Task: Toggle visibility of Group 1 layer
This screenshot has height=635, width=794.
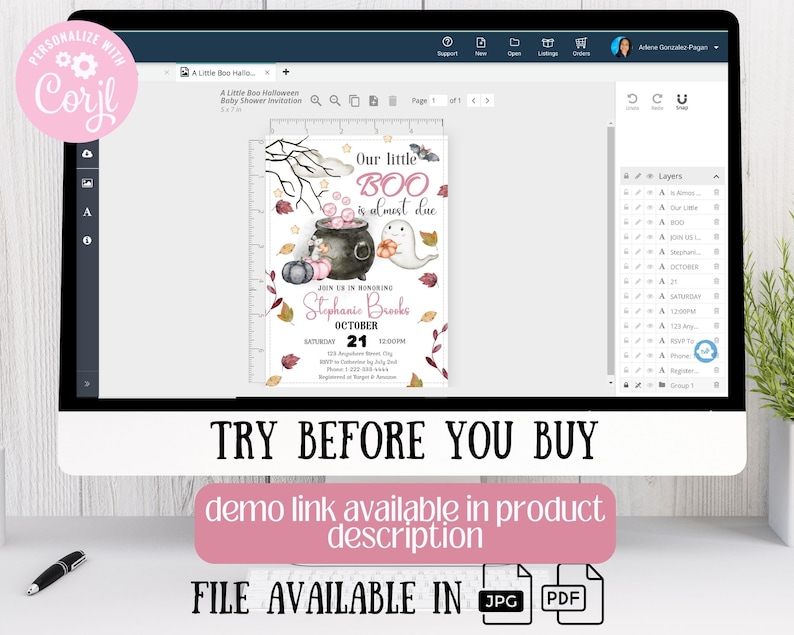Action: pos(650,385)
